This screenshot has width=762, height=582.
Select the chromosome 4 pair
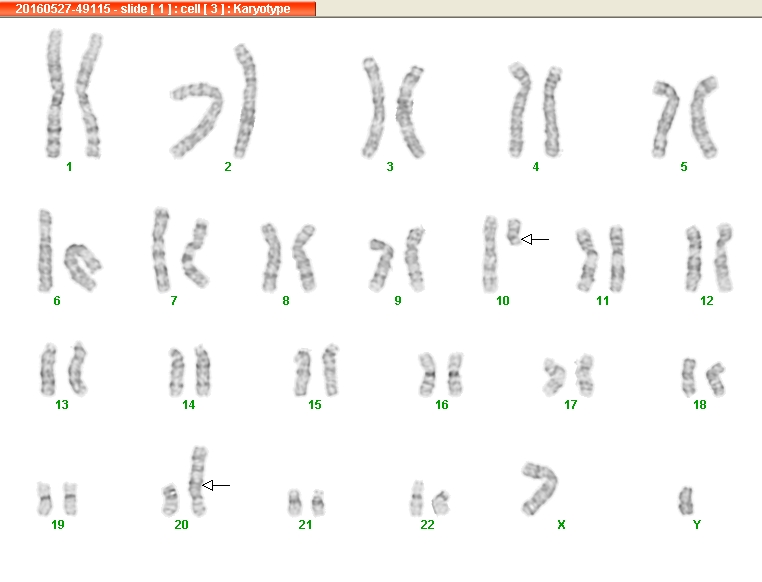tap(536, 110)
